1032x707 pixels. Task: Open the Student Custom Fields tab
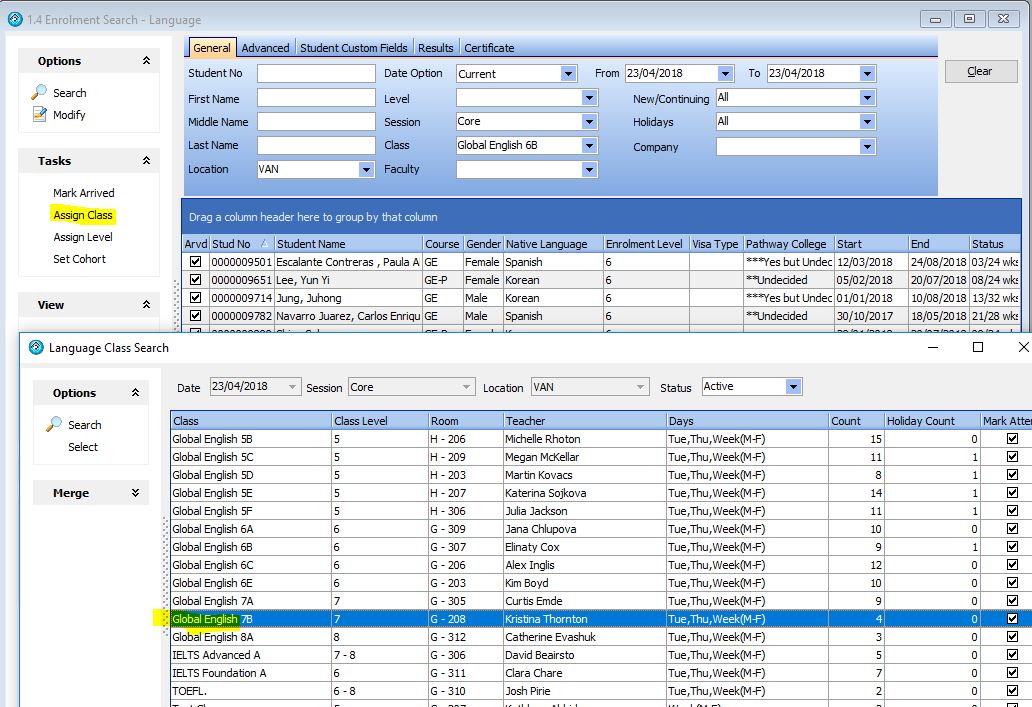354,48
